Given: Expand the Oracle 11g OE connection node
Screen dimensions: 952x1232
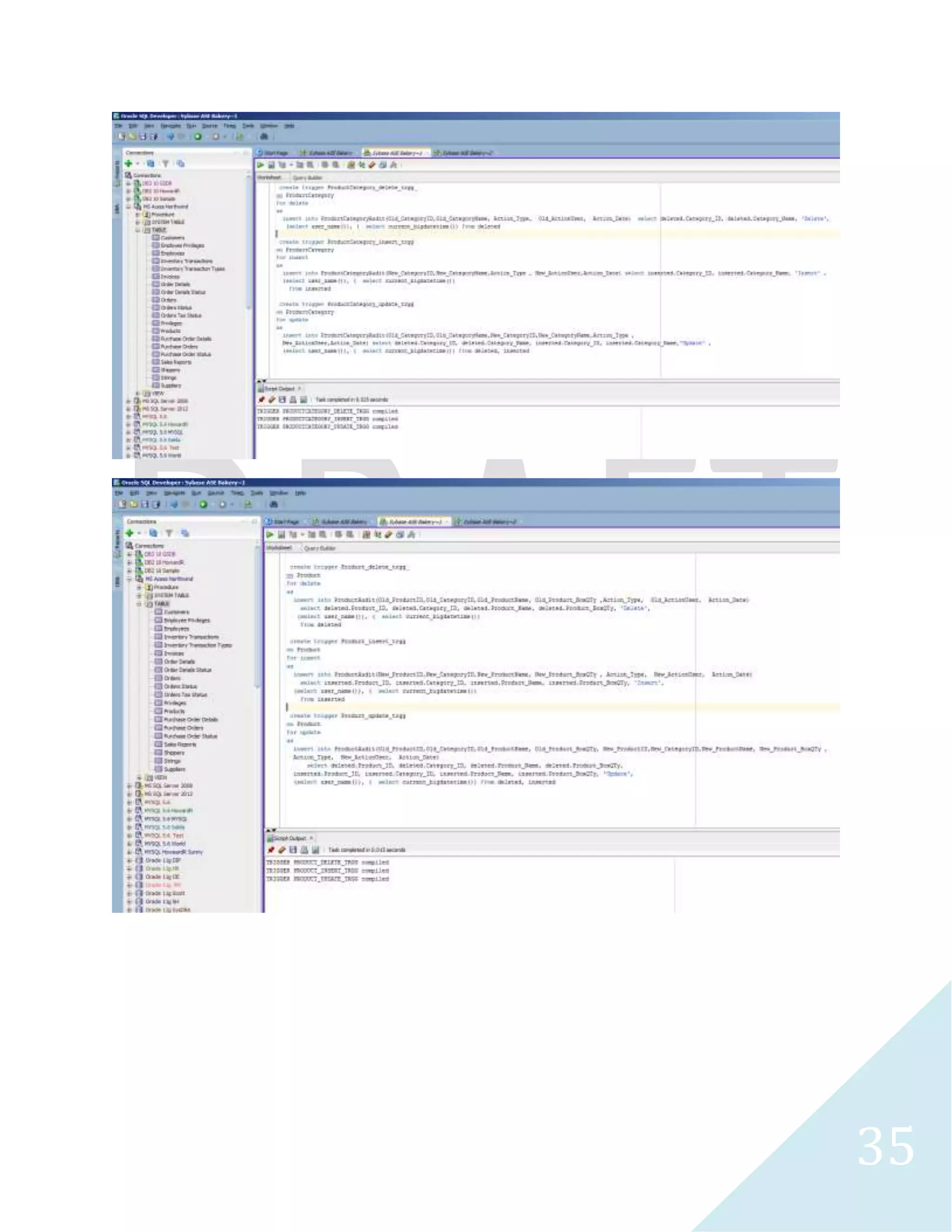Looking at the screenshot, I should (129, 877).
